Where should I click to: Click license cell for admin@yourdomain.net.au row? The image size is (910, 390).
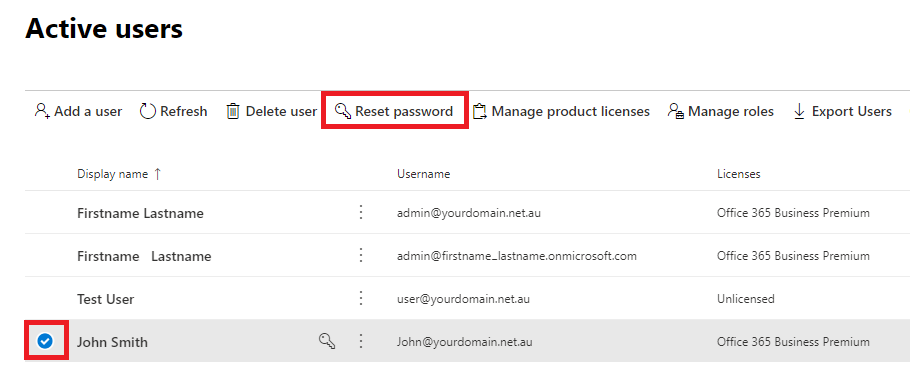click(x=793, y=213)
